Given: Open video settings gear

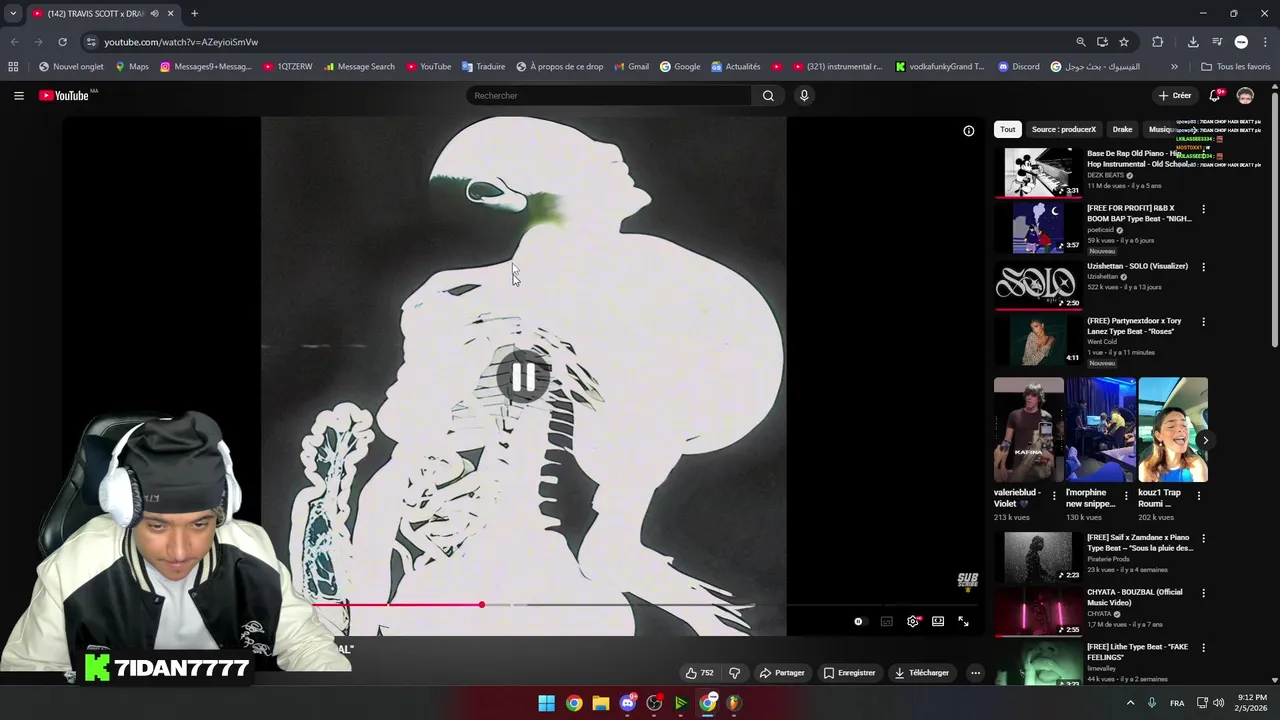Looking at the screenshot, I should point(912,622).
